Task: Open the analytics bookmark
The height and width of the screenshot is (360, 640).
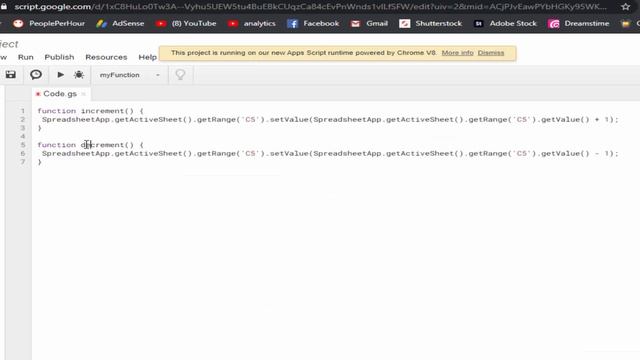Action: point(252,24)
